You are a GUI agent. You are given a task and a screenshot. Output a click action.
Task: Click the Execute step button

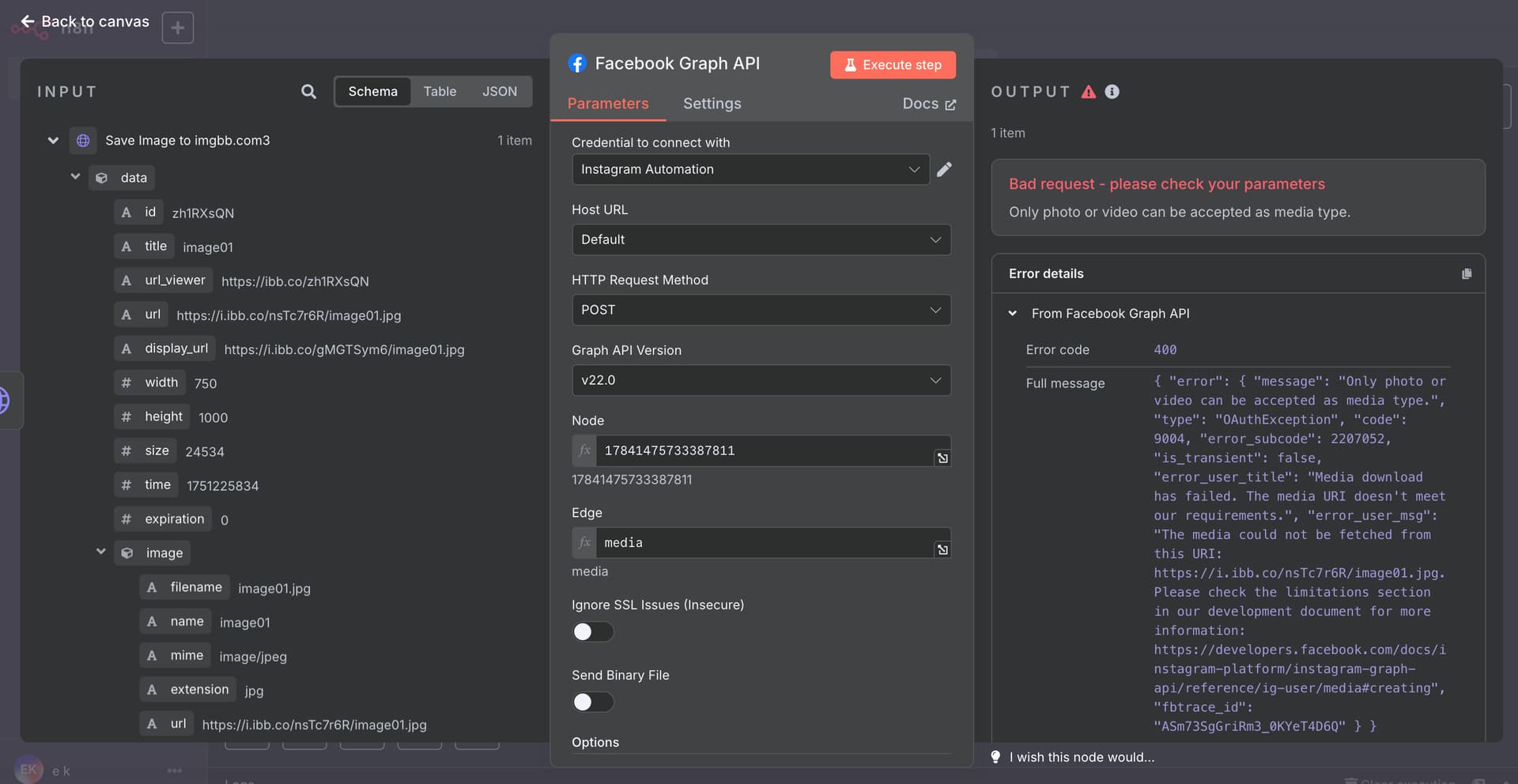click(893, 65)
